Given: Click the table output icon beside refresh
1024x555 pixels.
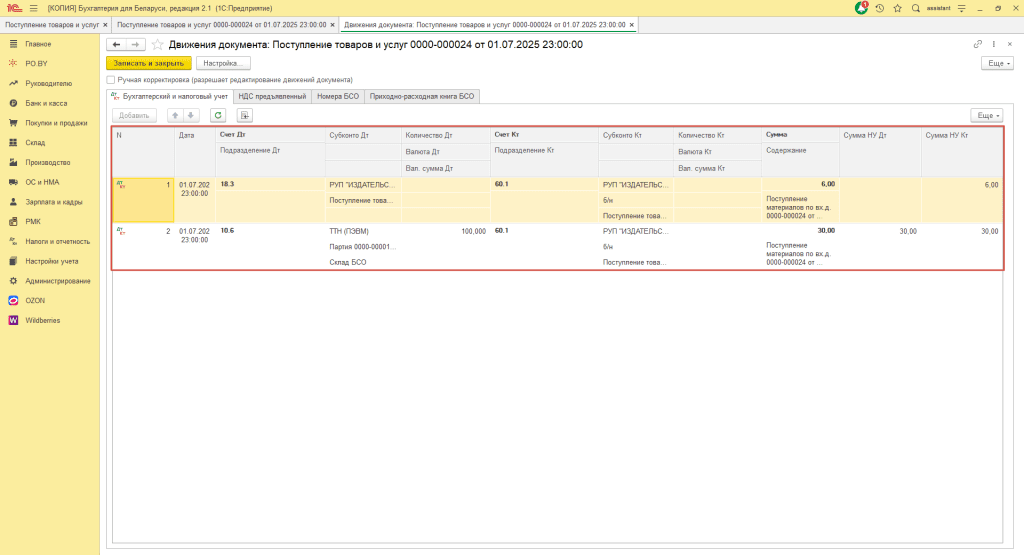Looking at the screenshot, I should pyautogui.click(x=244, y=116).
